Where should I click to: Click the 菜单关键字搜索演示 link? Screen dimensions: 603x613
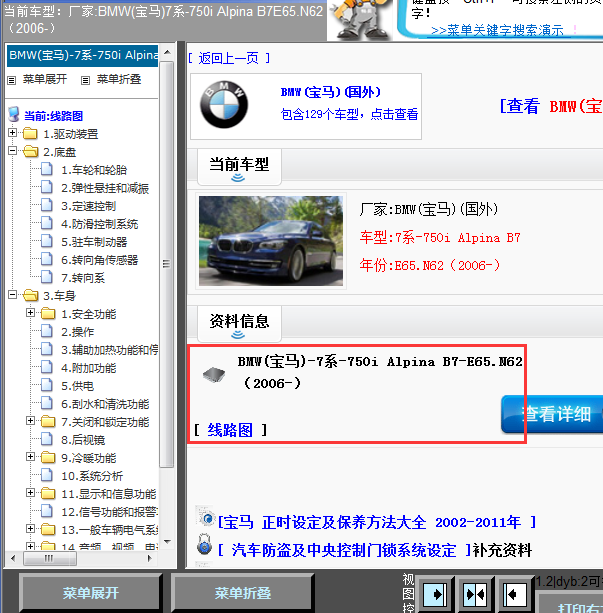click(497, 30)
